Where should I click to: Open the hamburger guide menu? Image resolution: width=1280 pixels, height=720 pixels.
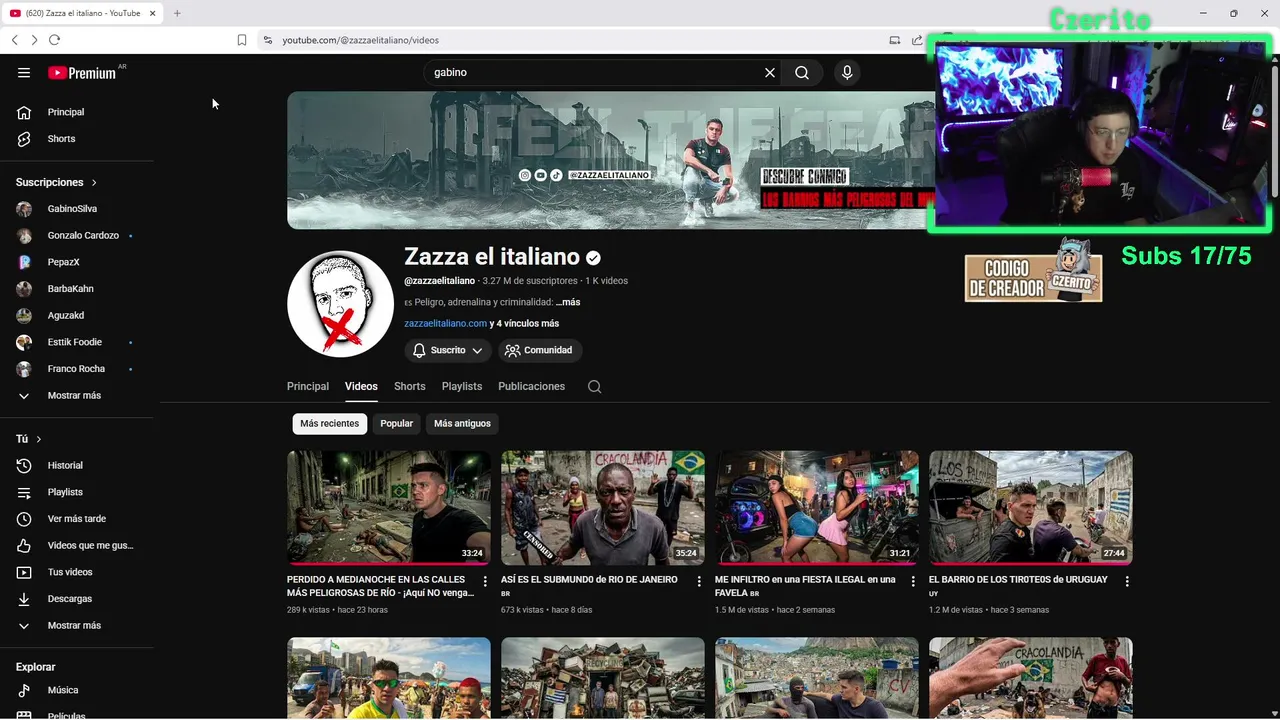tap(24, 72)
